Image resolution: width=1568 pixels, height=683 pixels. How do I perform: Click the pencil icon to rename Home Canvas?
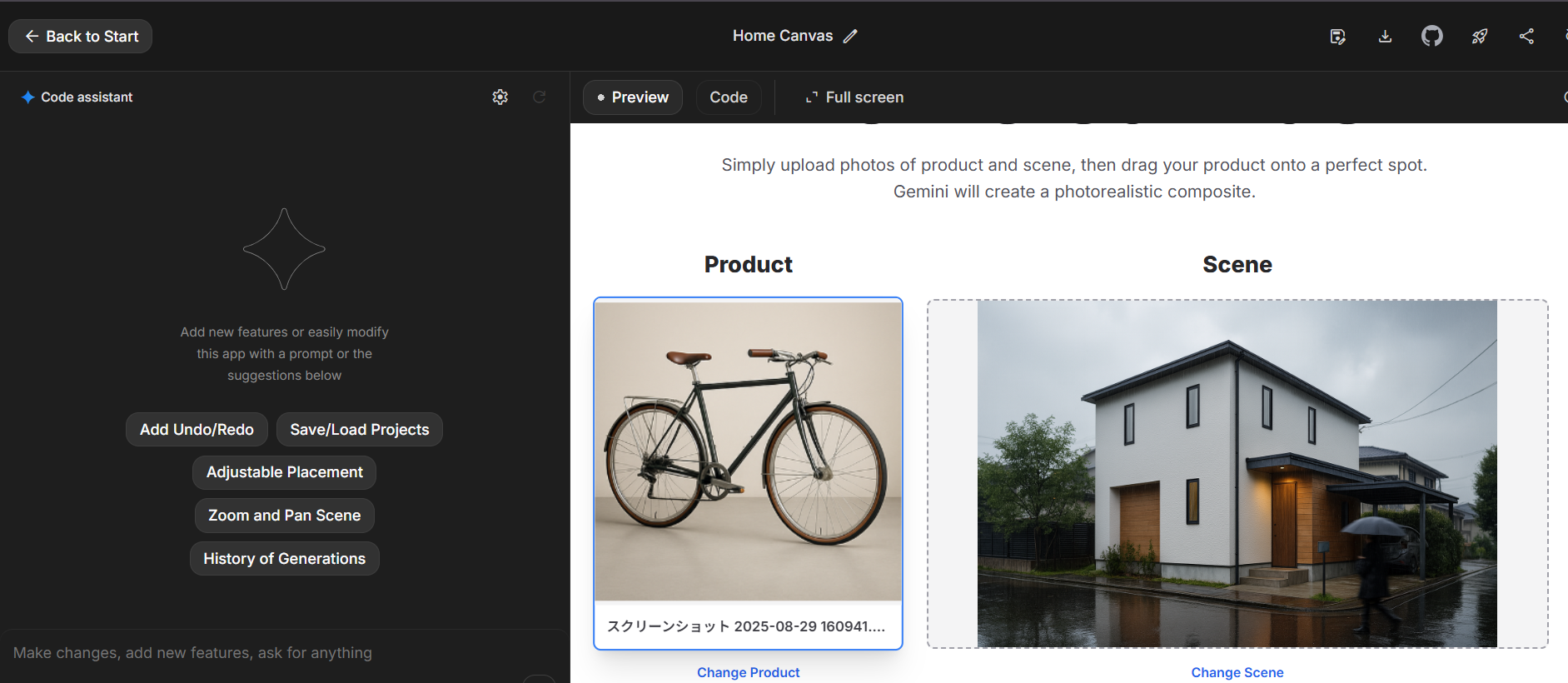pyautogui.click(x=850, y=36)
